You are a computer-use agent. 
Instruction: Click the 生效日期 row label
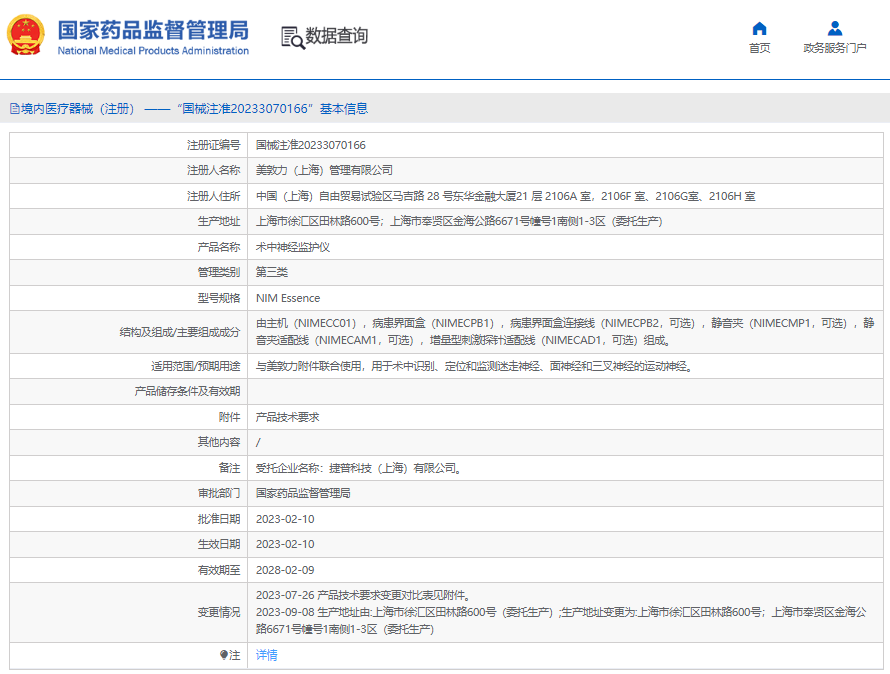(219, 544)
